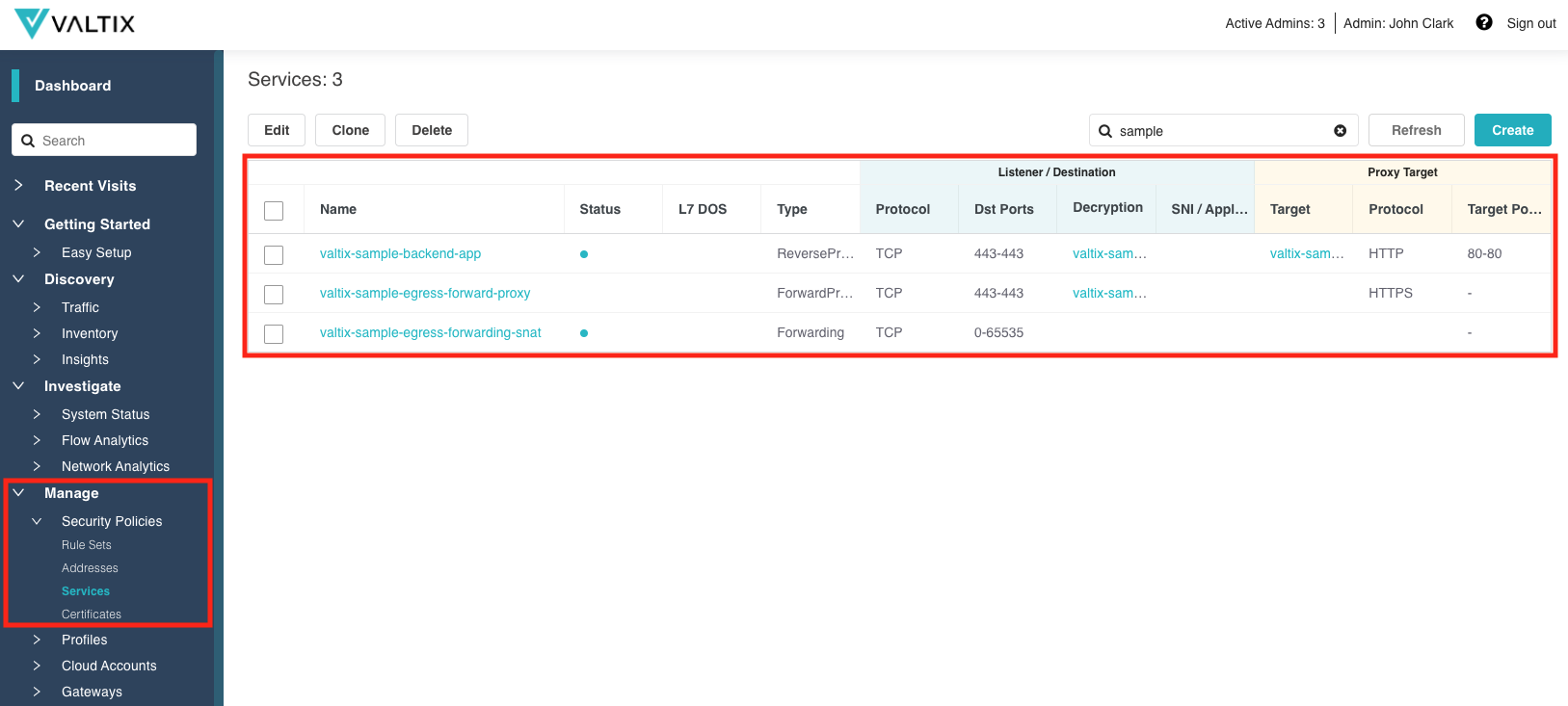Viewport: 1568px width, 706px height.
Task: Open valtix-sample-egress-forward-proxy service link
Action: (425, 294)
